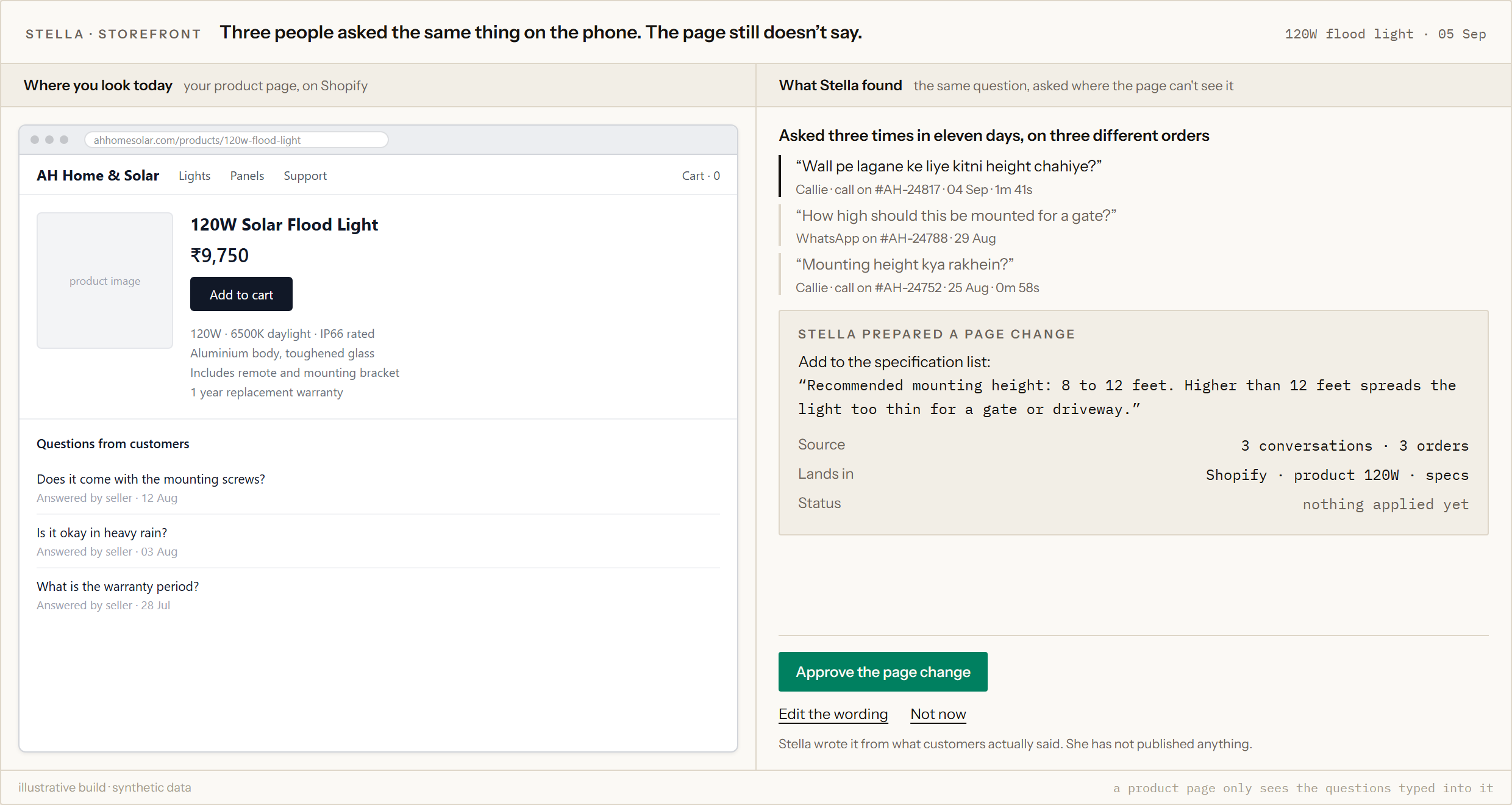1512x805 pixels.
Task: Click the 'What Stella found' heading
Action: 840,85
